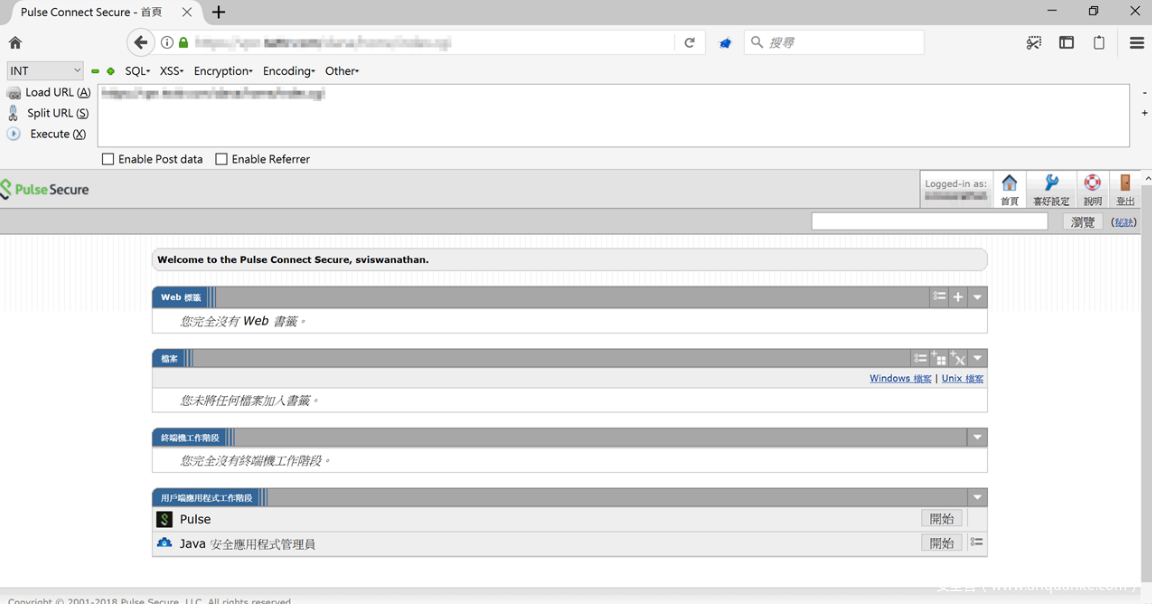Add a Web bookmark with plus icon
This screenshot has width=1152, height=604.
tap(958, 297)
